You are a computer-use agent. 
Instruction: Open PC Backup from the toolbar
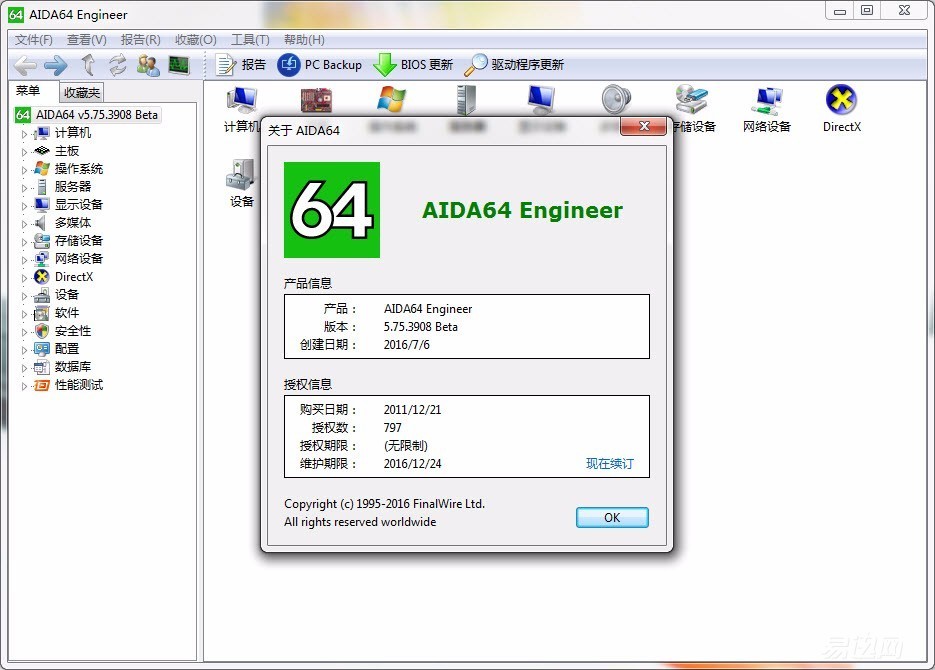tap(320, 64)
